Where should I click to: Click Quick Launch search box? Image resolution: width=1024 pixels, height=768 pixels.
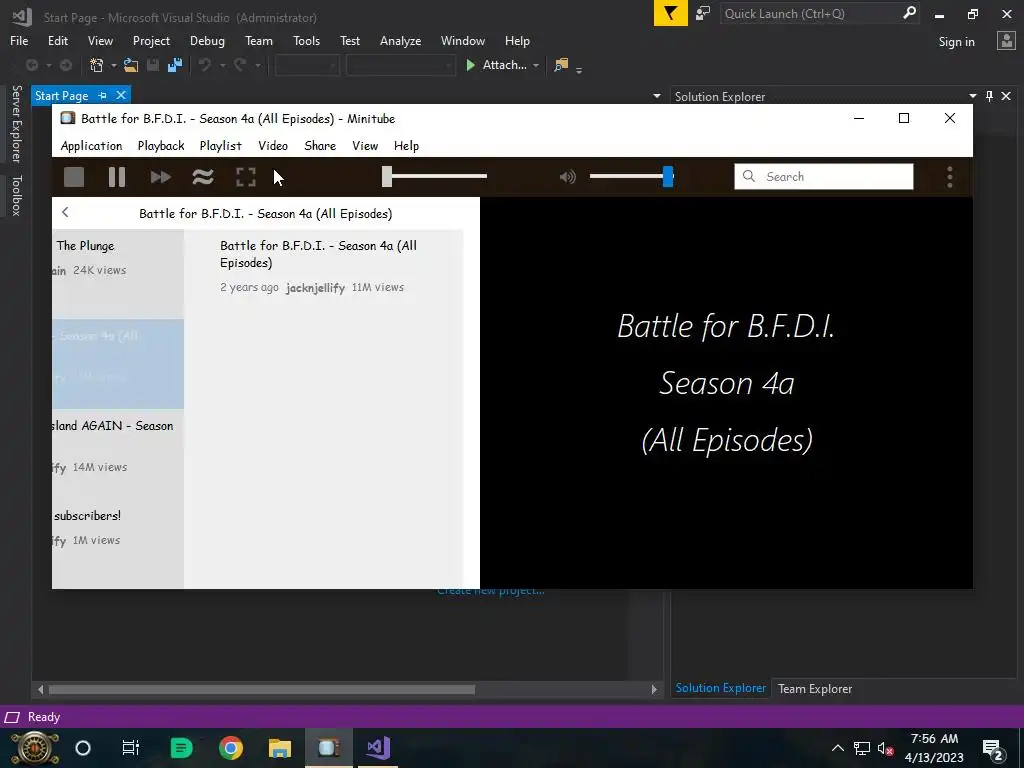(x=820, y=13)
